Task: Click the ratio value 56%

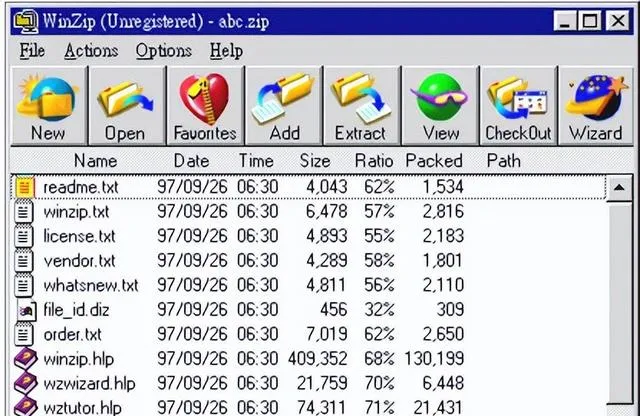Action: click(x=379, y=285)
